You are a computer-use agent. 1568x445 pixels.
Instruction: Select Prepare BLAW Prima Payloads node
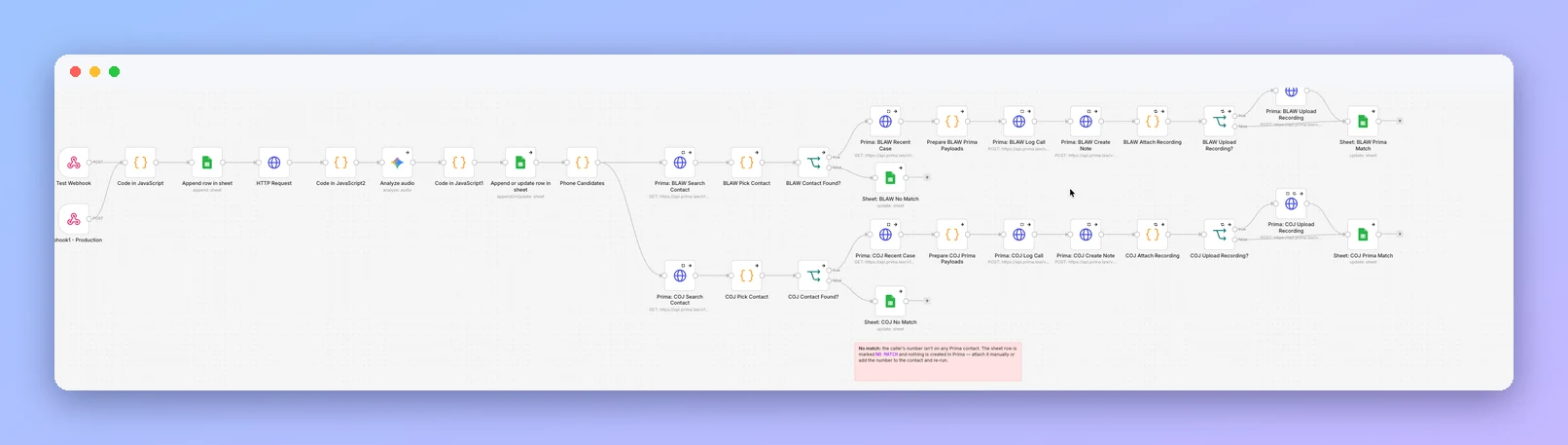(952, 122)
